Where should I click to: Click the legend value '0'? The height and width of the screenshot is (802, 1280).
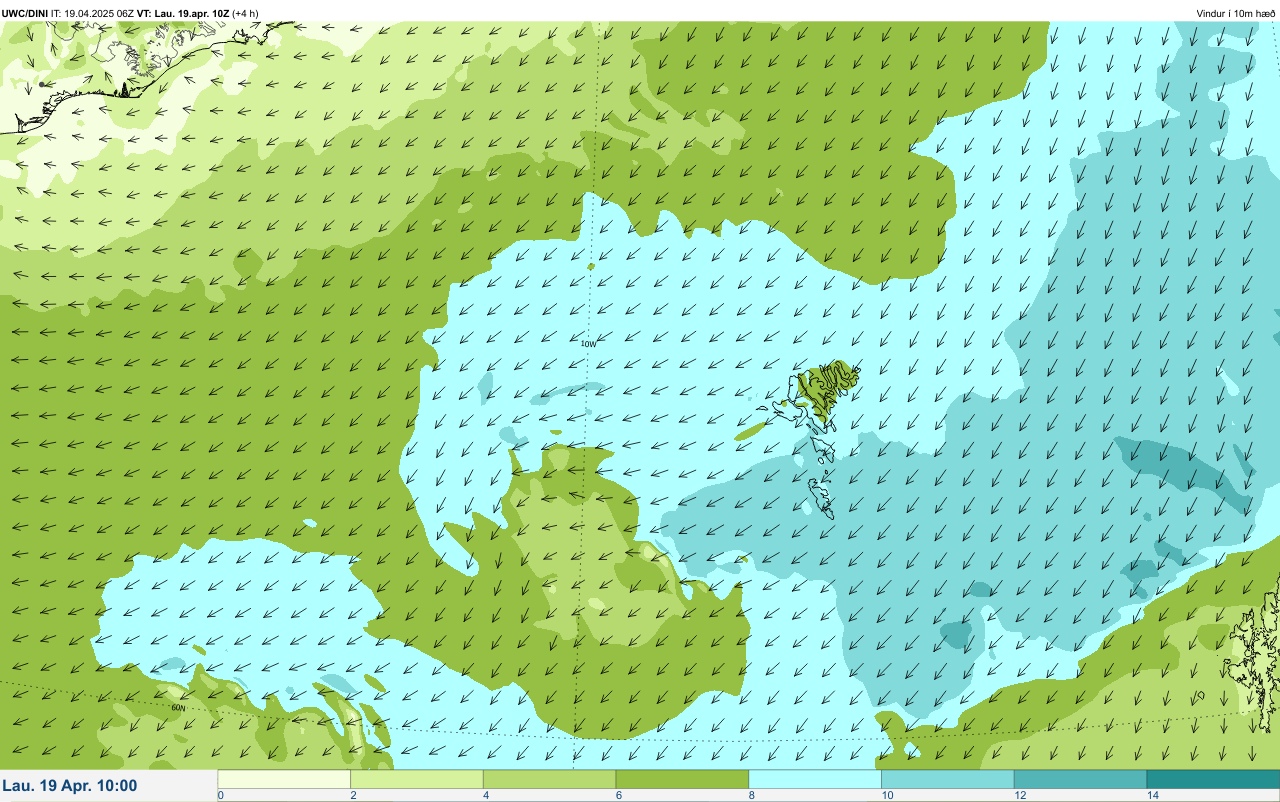pos(220,795)
